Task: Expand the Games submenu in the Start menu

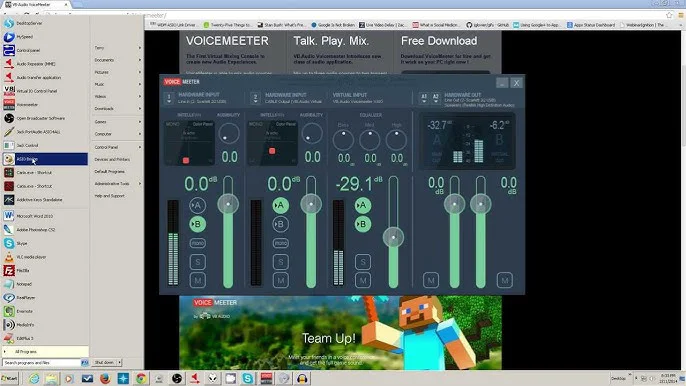Action: (x=117, y=122)
